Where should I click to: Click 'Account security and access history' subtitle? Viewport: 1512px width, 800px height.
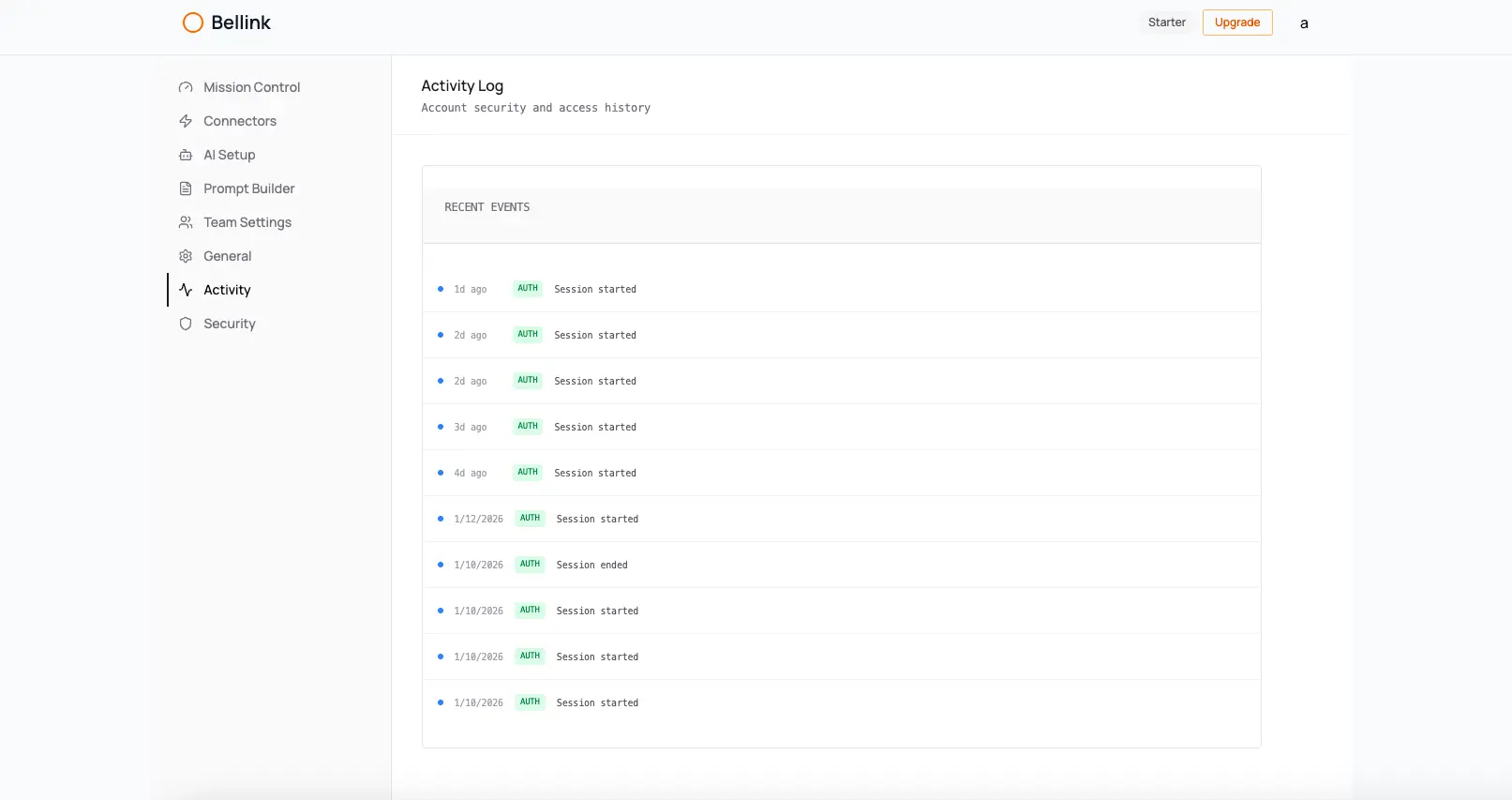(535, 108)
